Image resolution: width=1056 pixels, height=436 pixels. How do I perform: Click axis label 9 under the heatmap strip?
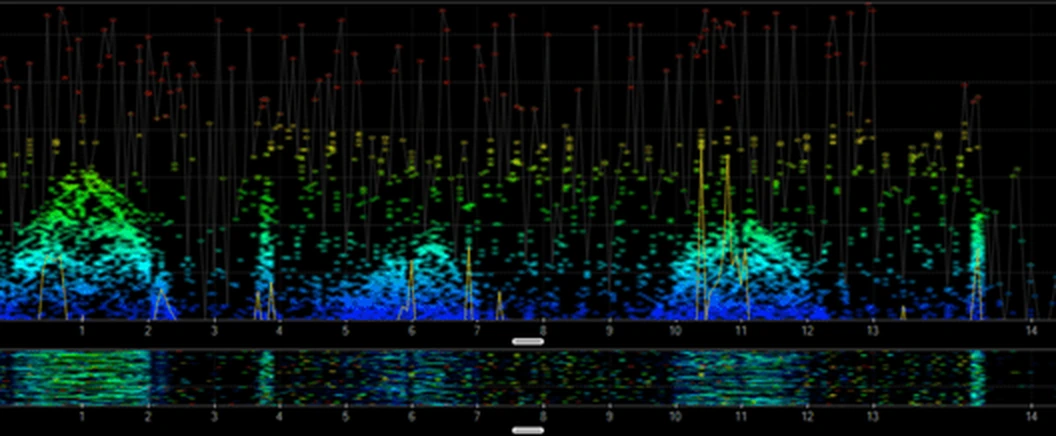pos(609,416)
